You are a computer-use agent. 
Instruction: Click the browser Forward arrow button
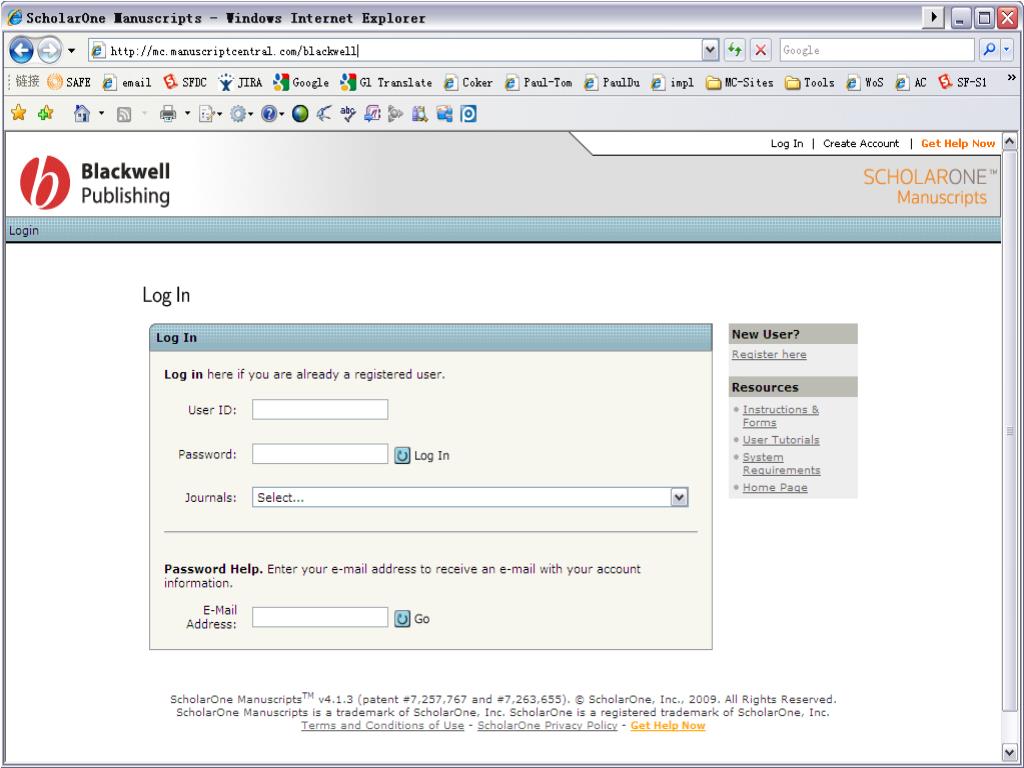click(x=50, y=50)
